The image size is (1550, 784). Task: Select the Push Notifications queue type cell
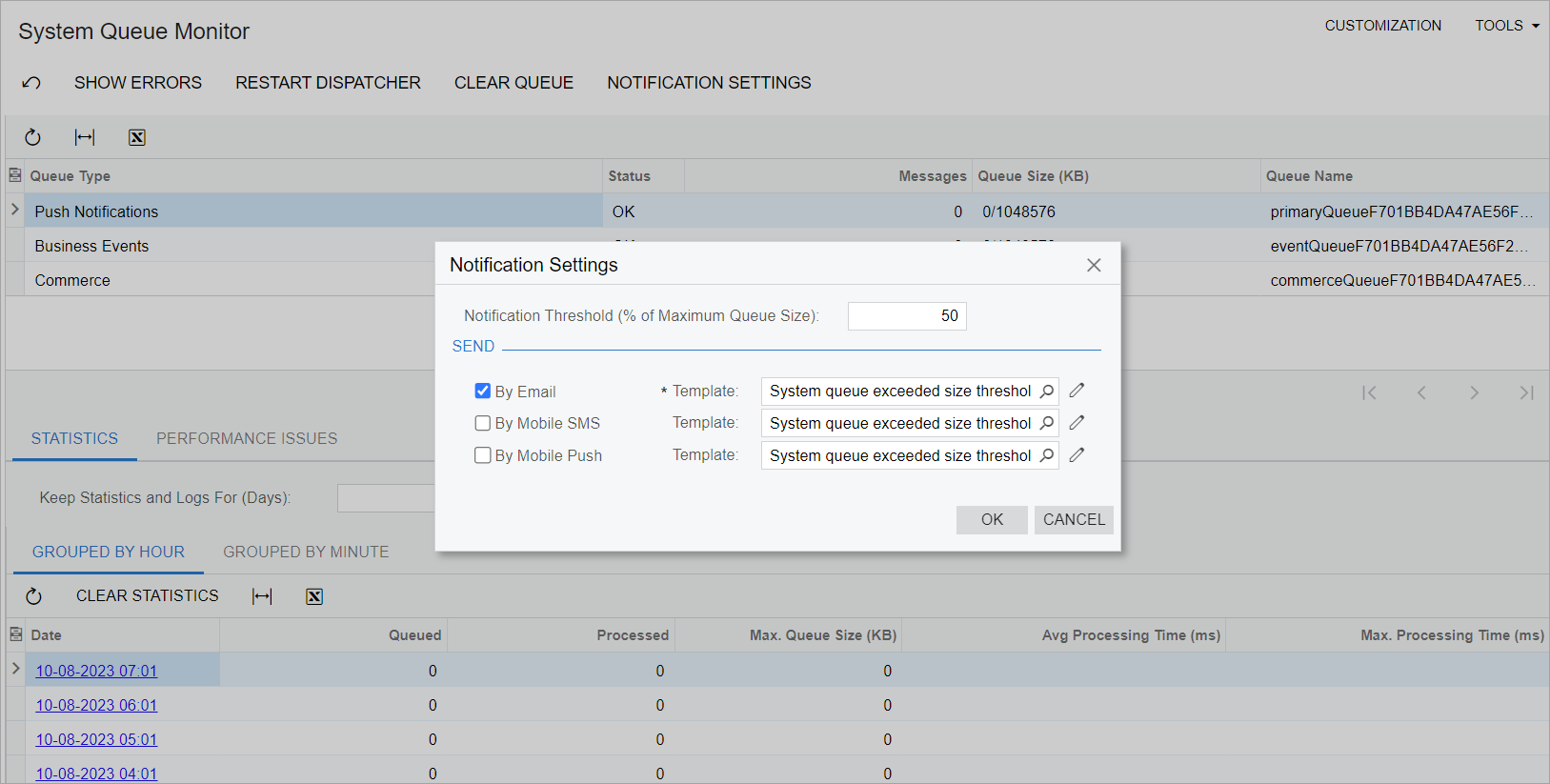click(313, 211)
